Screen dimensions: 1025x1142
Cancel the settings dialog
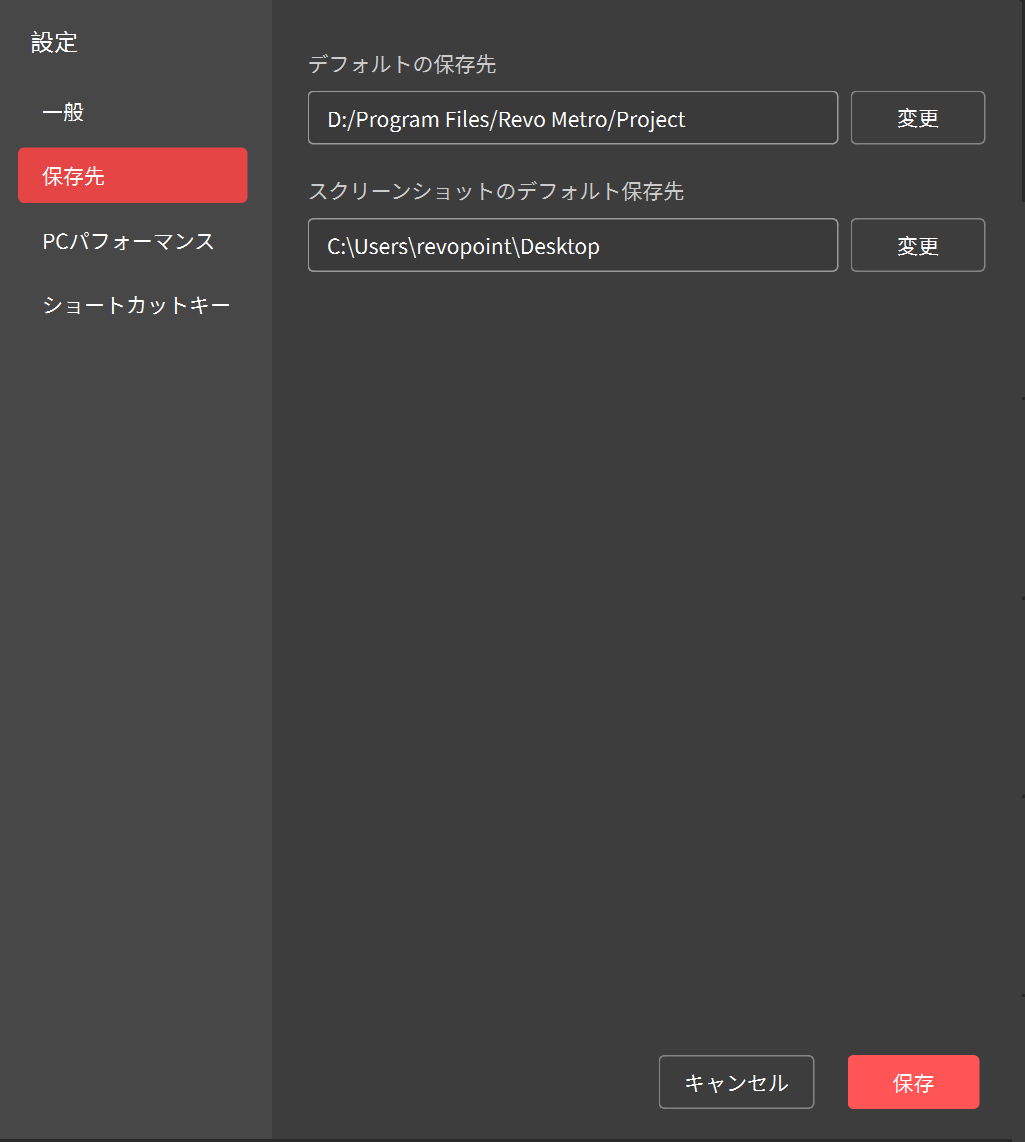pyautogui.click(x=736, y=1081)
